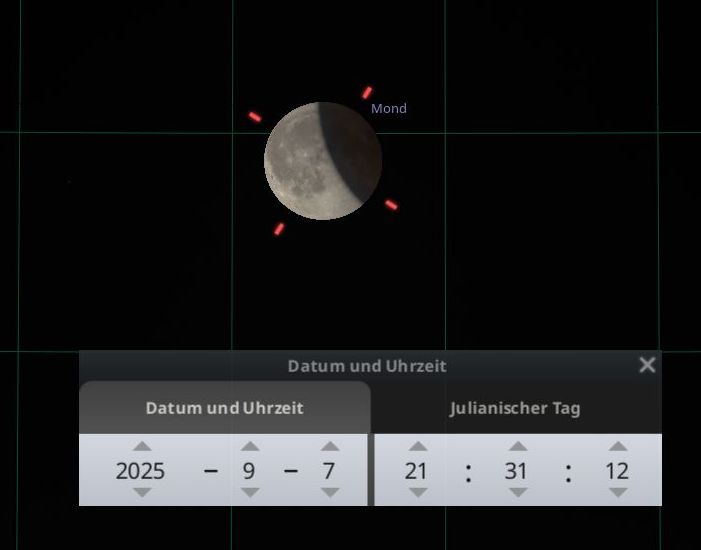Increase the month value with up arrow
This screenshot has width=701, height=550.
250,446
